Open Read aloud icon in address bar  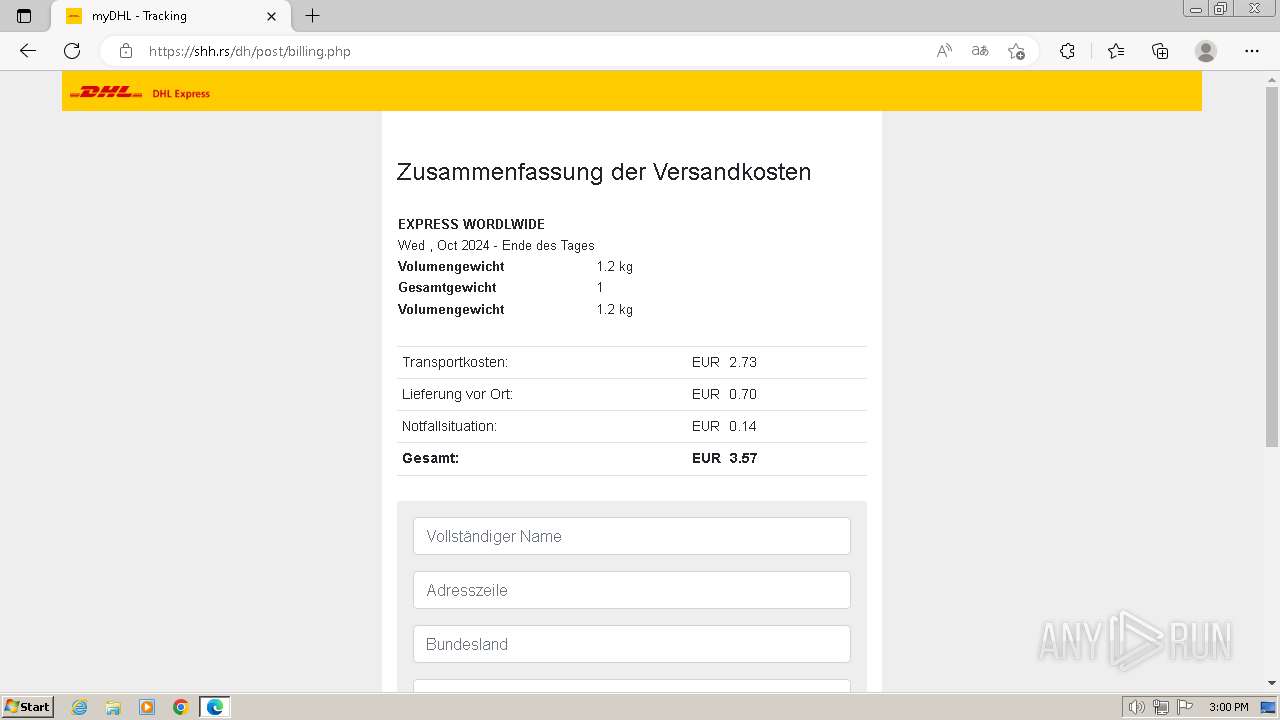pos(944,51)
